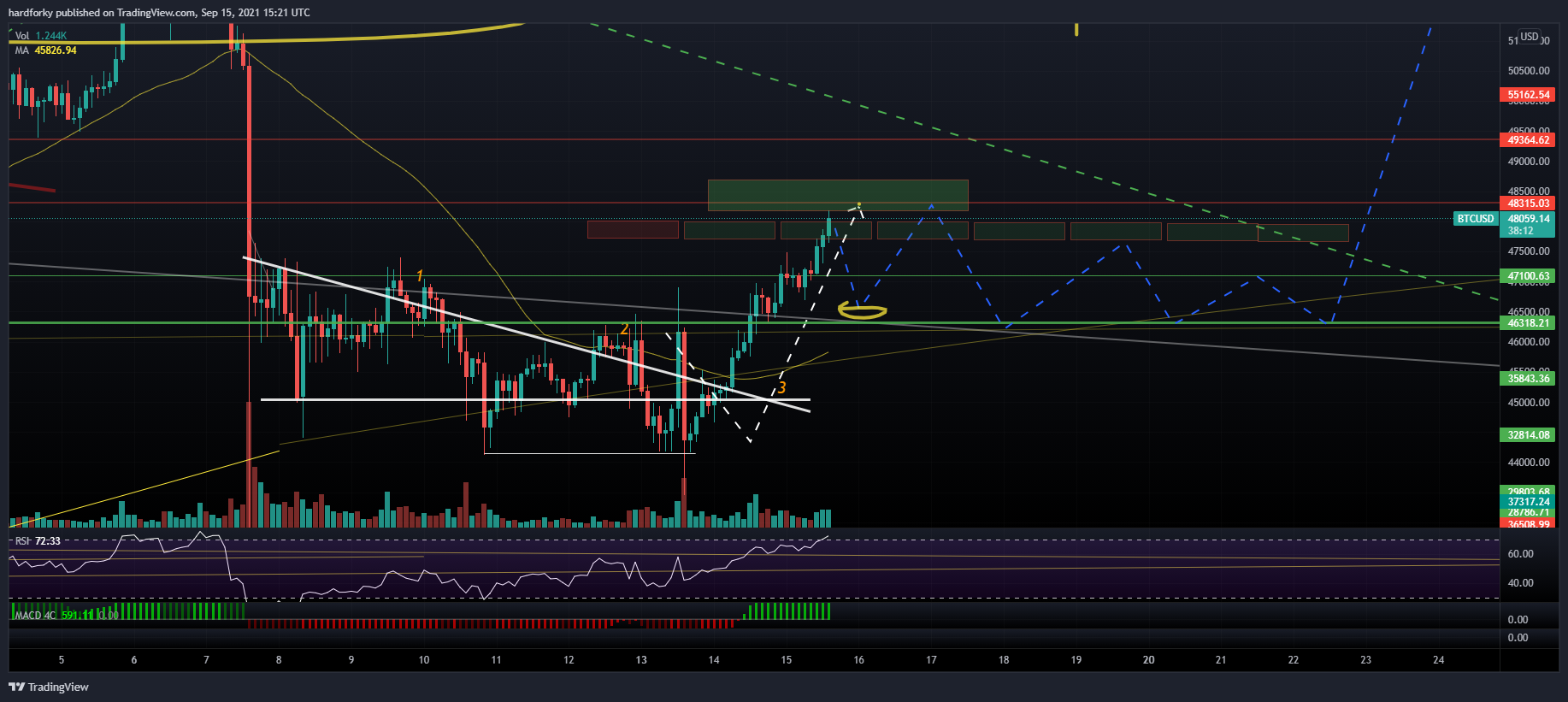Select the RSI 72.33 indicator legend

click(x=38, y=541)
